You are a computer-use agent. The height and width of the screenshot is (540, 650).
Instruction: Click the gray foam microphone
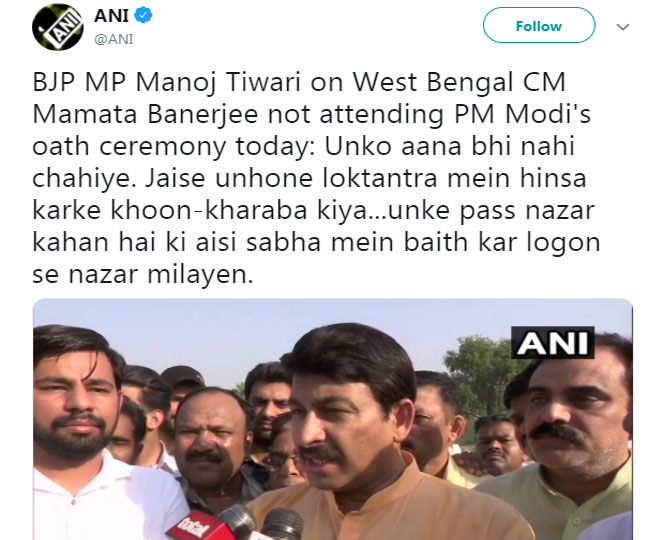[239, 522]
